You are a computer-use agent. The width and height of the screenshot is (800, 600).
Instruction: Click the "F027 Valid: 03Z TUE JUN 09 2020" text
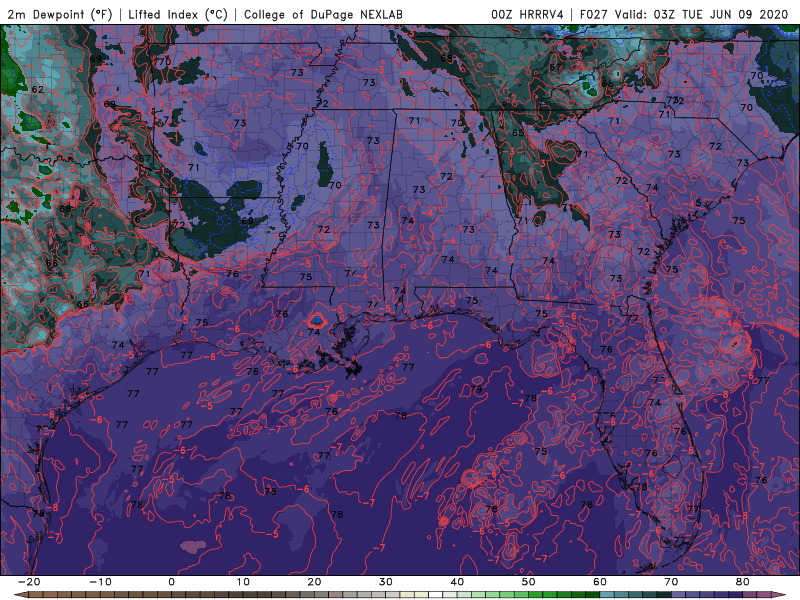coord(684,15)
